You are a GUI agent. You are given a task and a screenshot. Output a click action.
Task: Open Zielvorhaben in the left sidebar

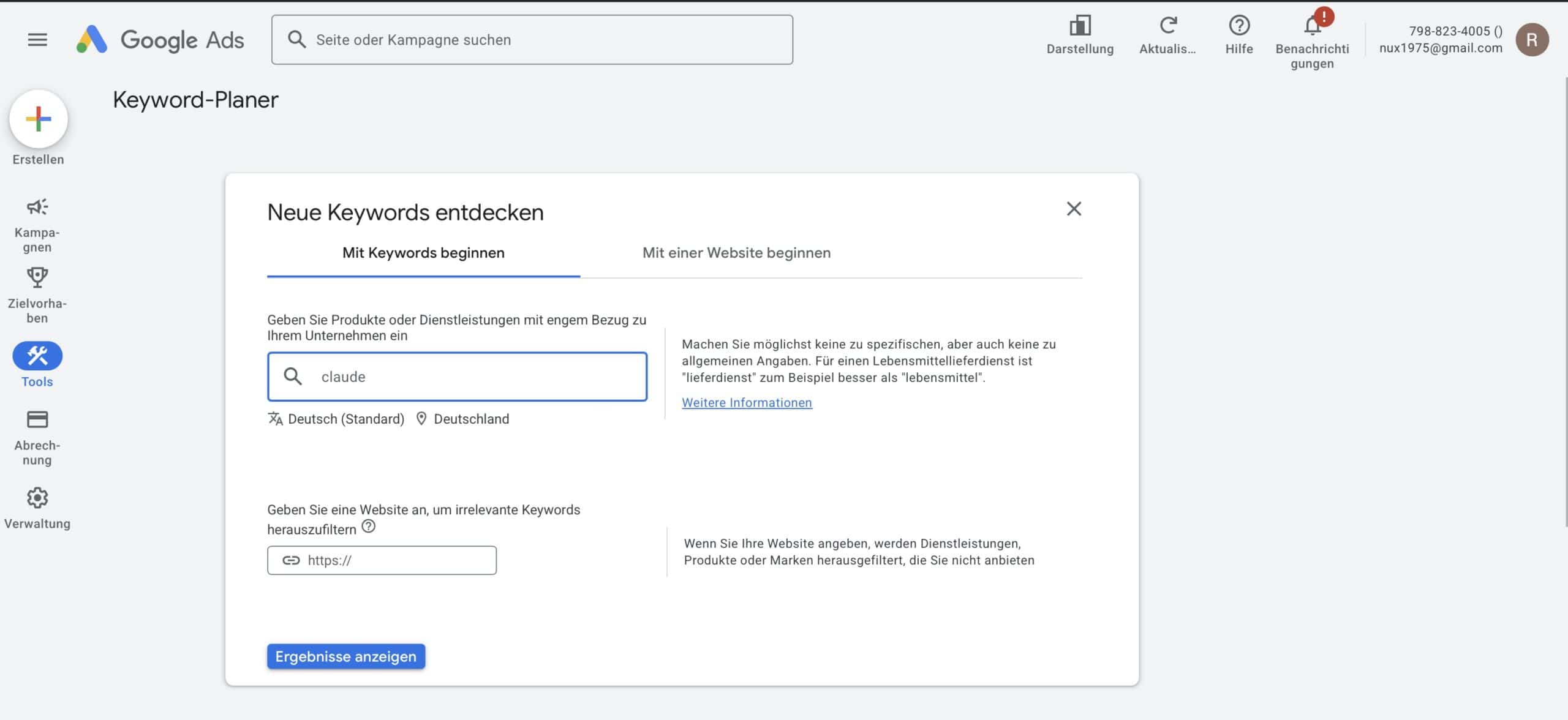click(37, 295)
